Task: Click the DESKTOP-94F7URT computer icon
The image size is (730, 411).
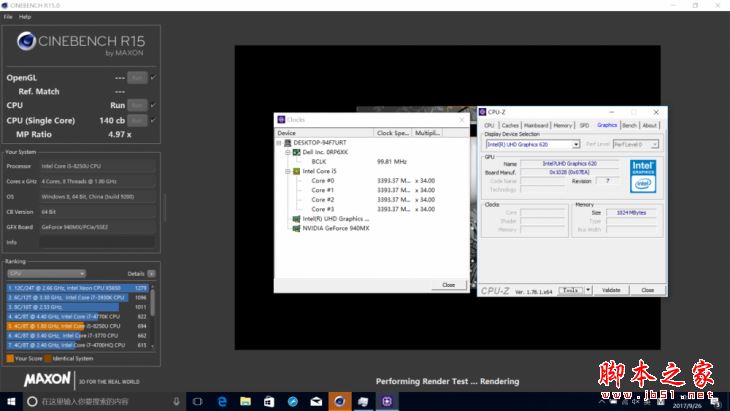Action: coord(288,142)
